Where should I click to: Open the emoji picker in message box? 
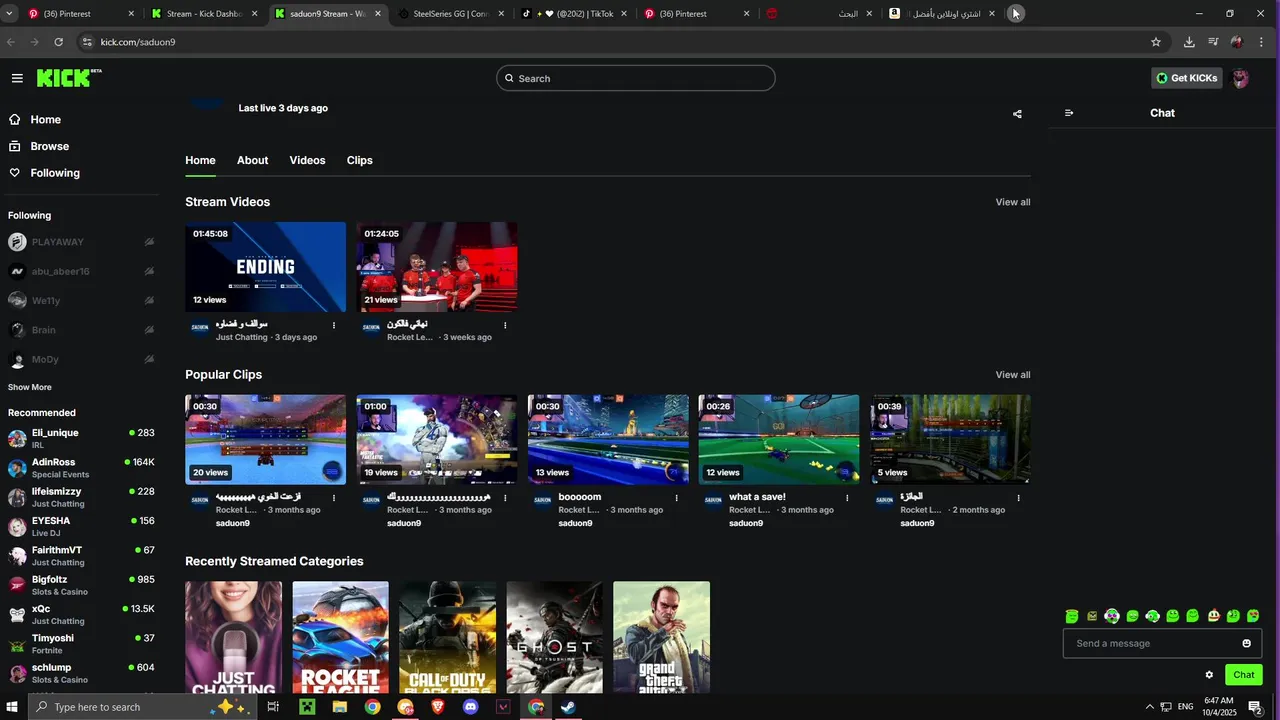pyautogui.click(x=1246, y=643)
